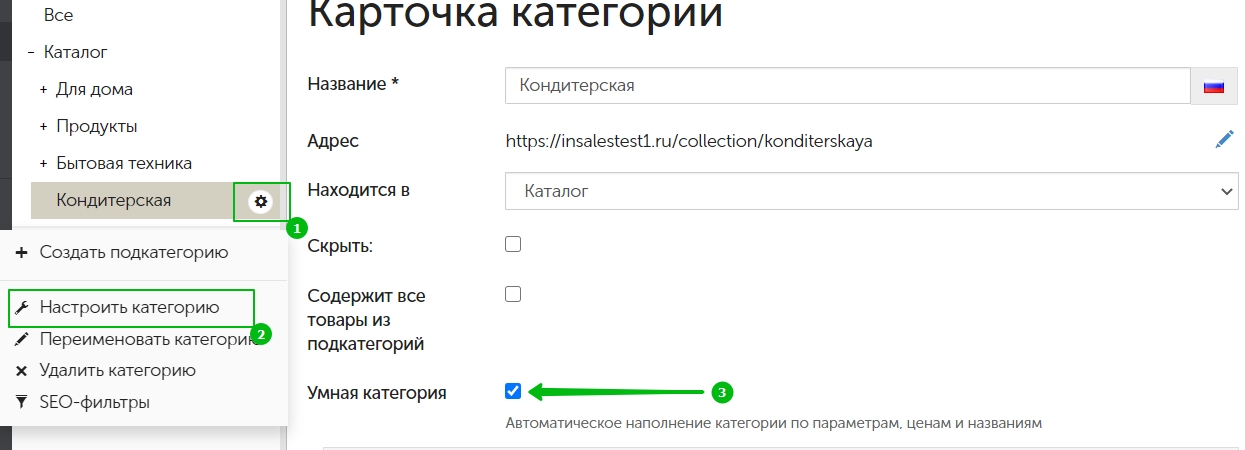Screen dimensions: 1245x450
Task: Click the plus icon beside Создать подкатегорию
Action: (x=22, y=253)
